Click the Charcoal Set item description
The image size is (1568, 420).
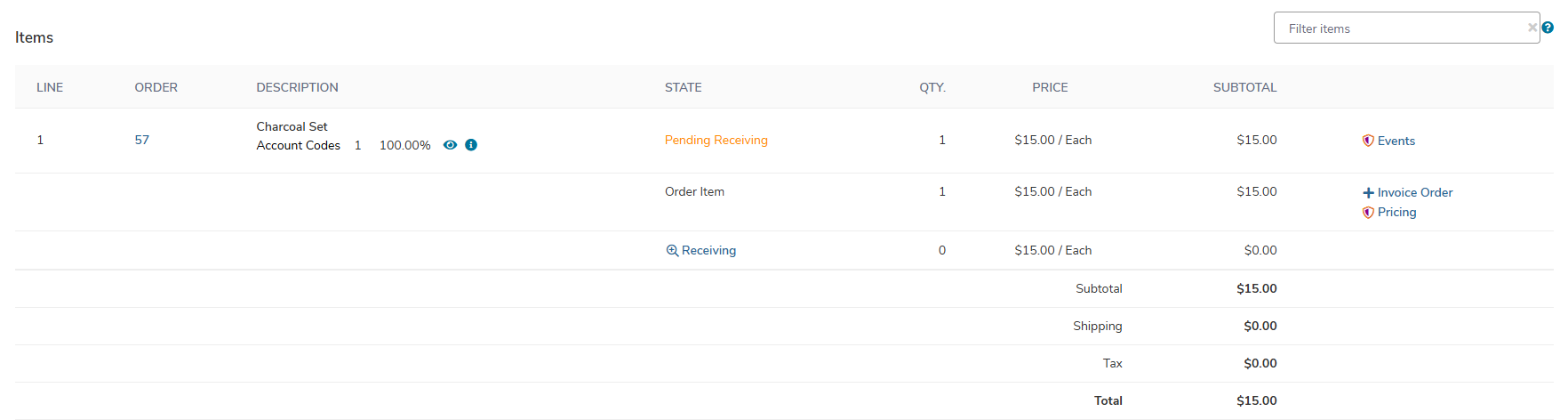(292, 126)
